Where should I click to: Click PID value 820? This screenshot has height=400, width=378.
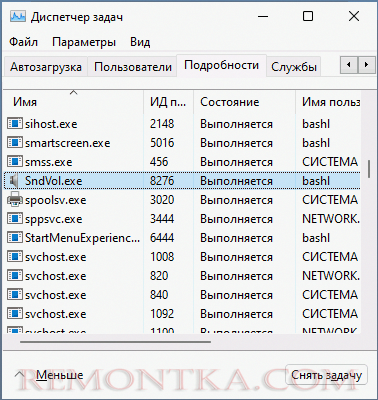point(159,276)
